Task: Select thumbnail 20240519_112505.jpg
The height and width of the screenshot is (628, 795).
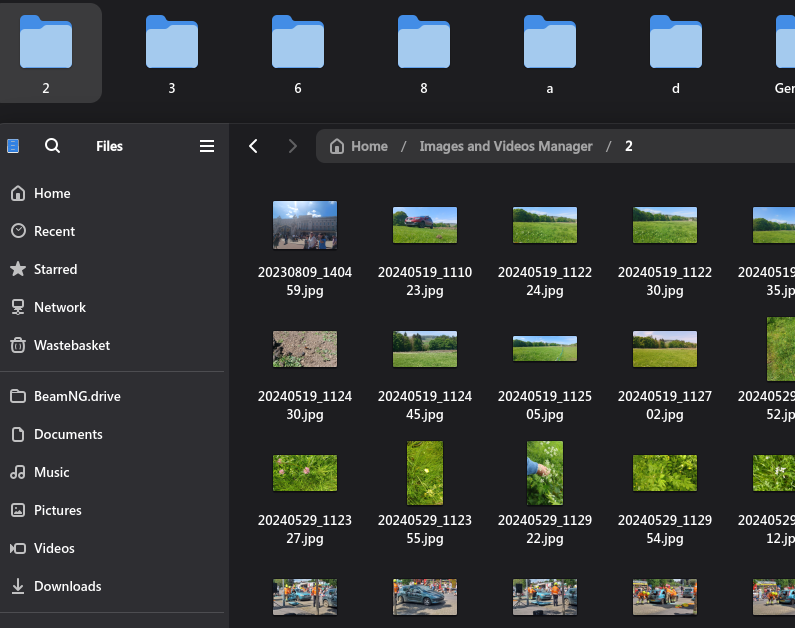Action: [545, 349]
